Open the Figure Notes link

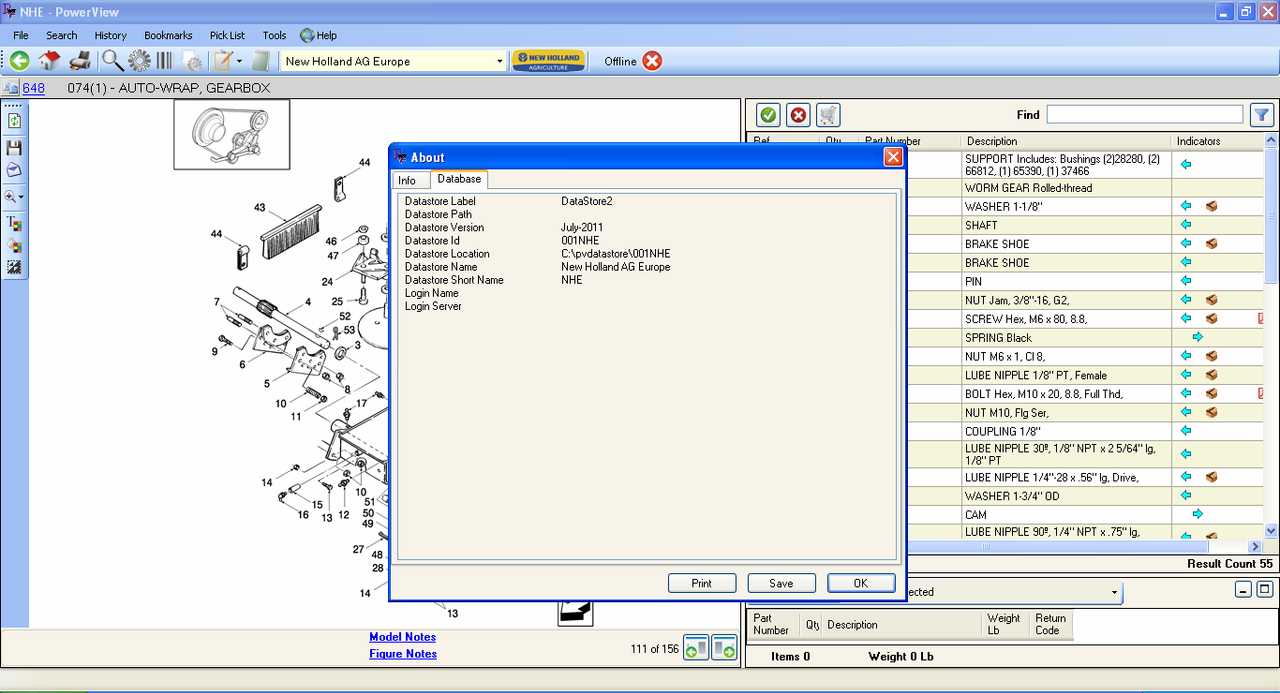(403, 654)
